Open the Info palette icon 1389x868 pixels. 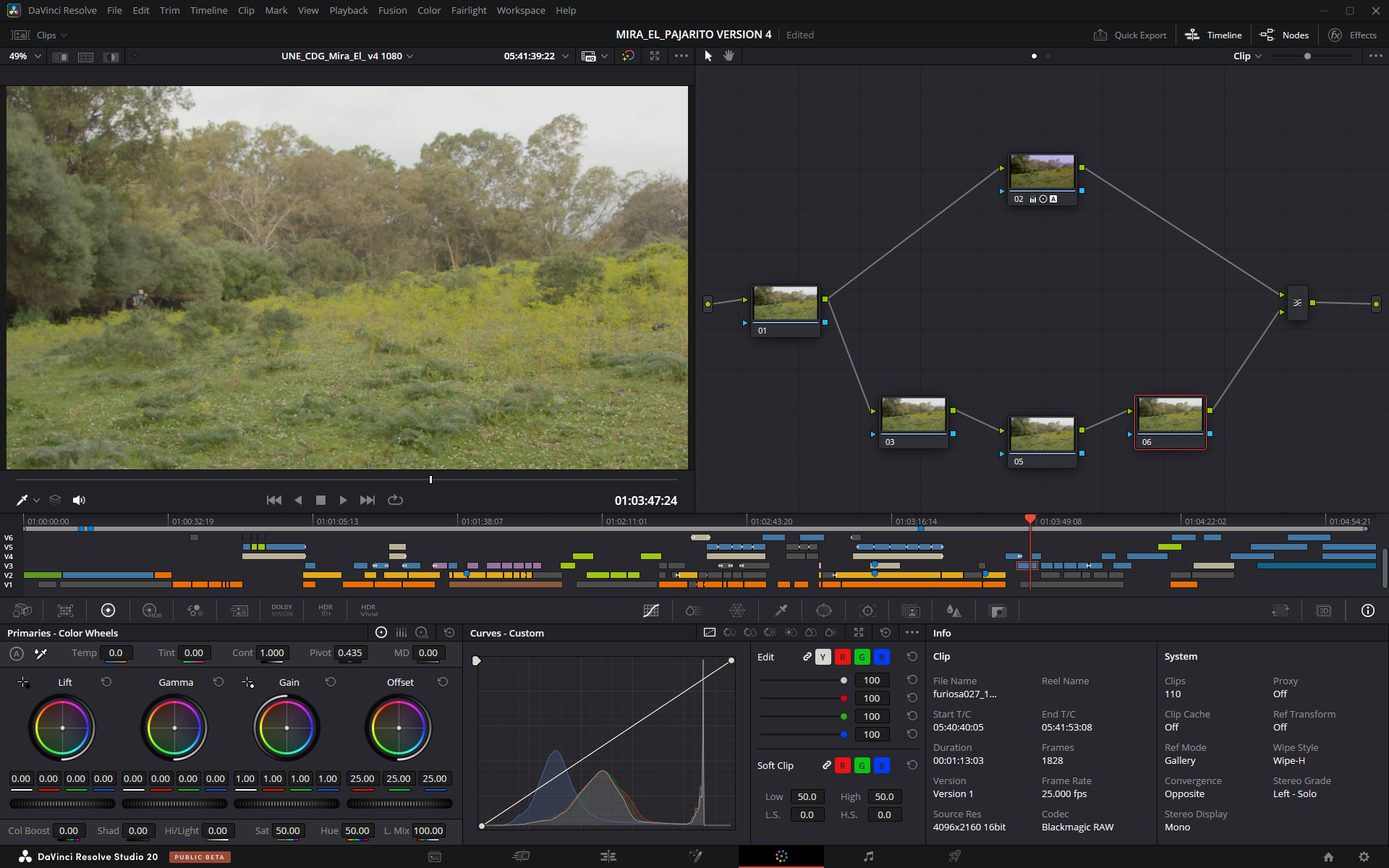click(1367, 610)
